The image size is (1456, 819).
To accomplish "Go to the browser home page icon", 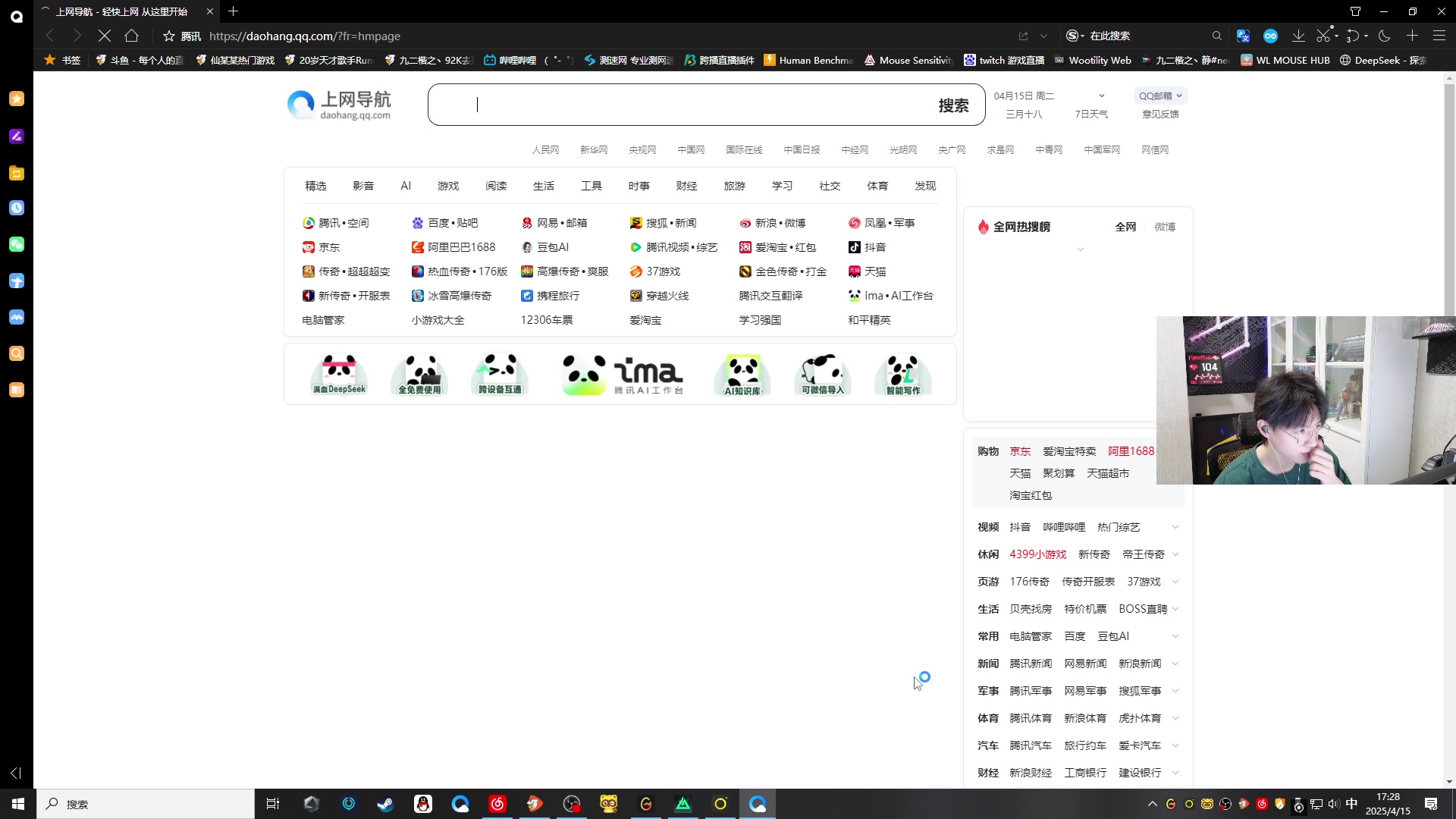I will tap(131, 36).
